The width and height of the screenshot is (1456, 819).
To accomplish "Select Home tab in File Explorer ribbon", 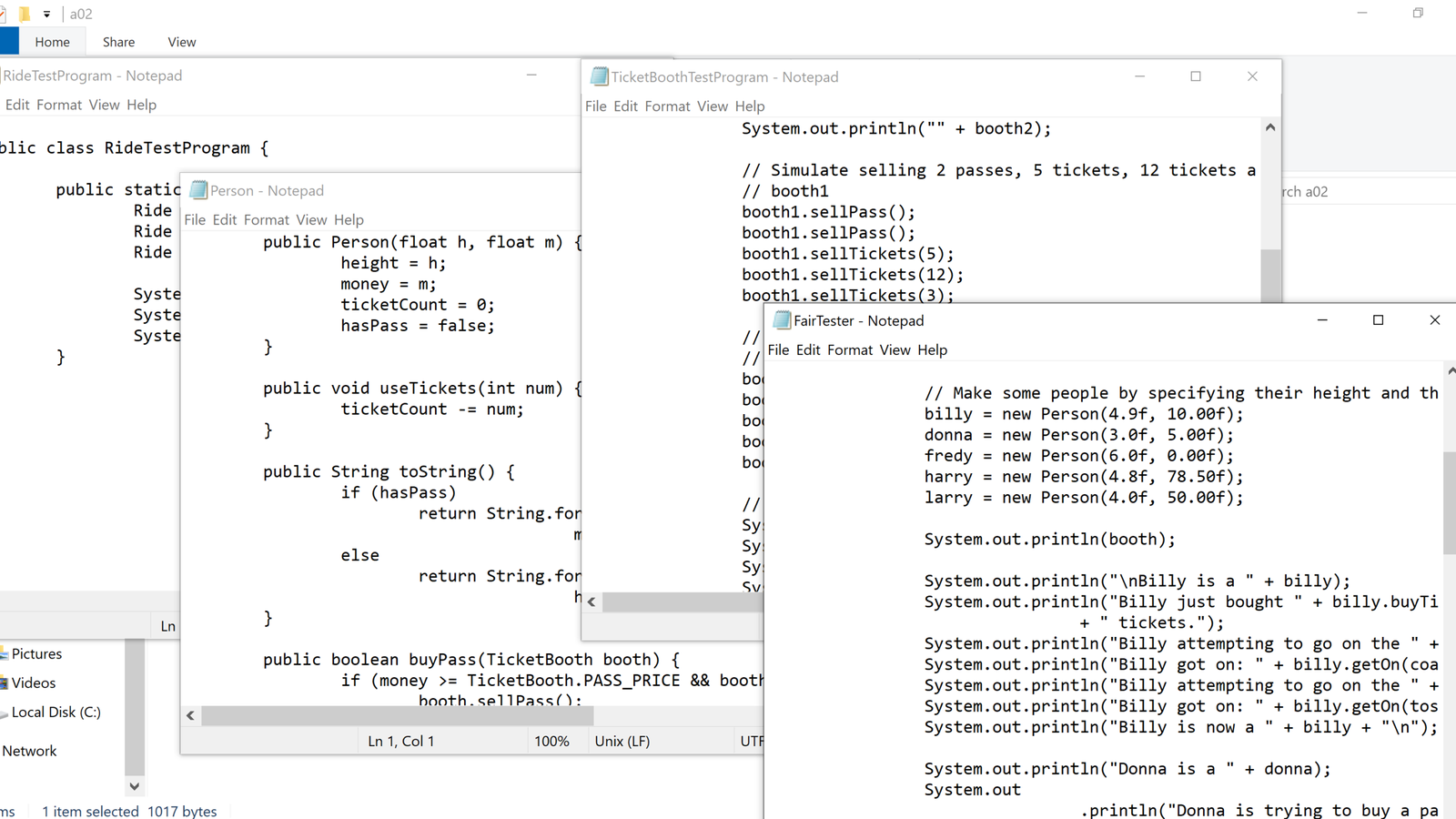I will coord(52,42).
